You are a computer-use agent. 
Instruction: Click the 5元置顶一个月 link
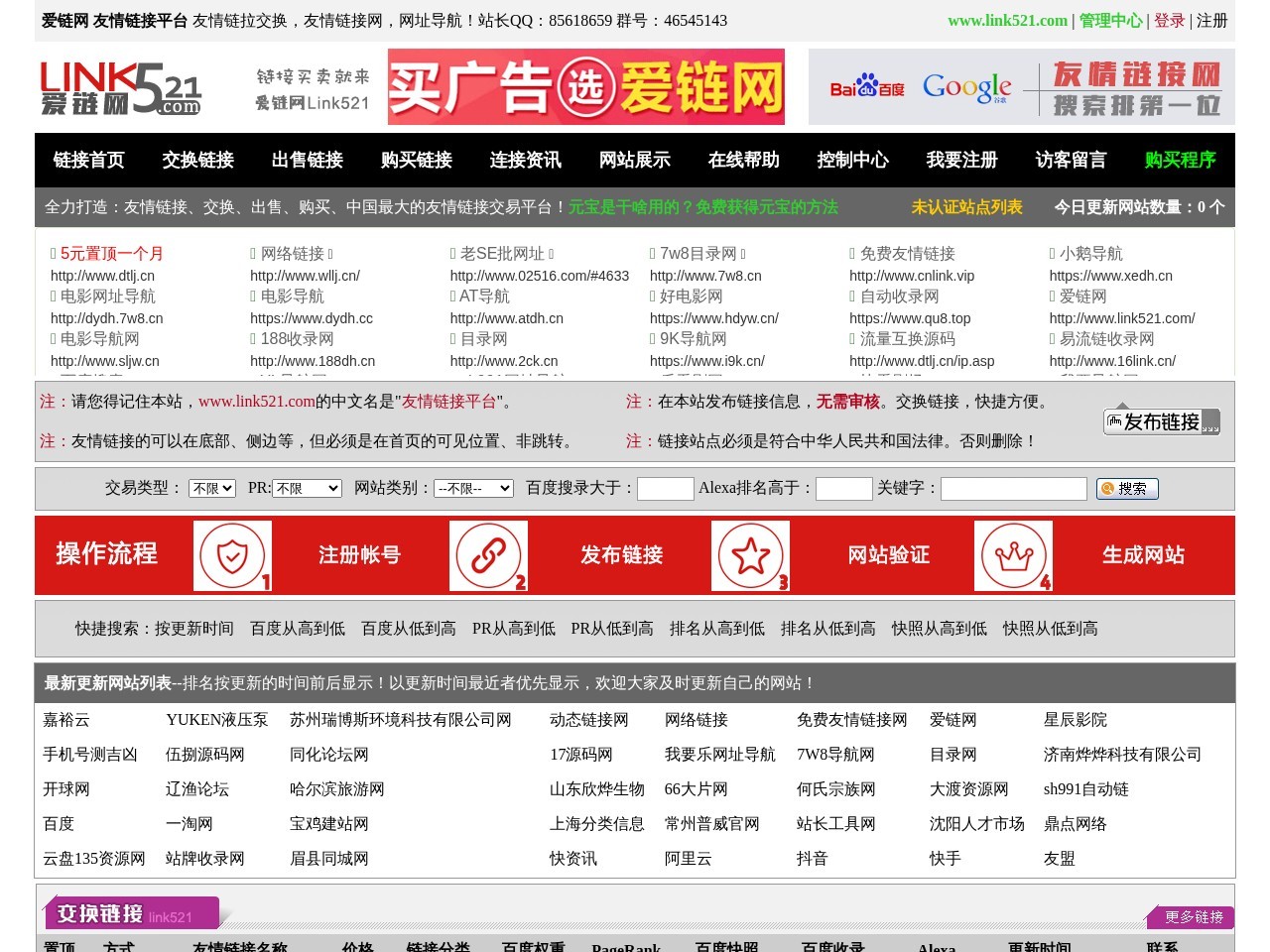pyautogui.click(x=112, y=254)
